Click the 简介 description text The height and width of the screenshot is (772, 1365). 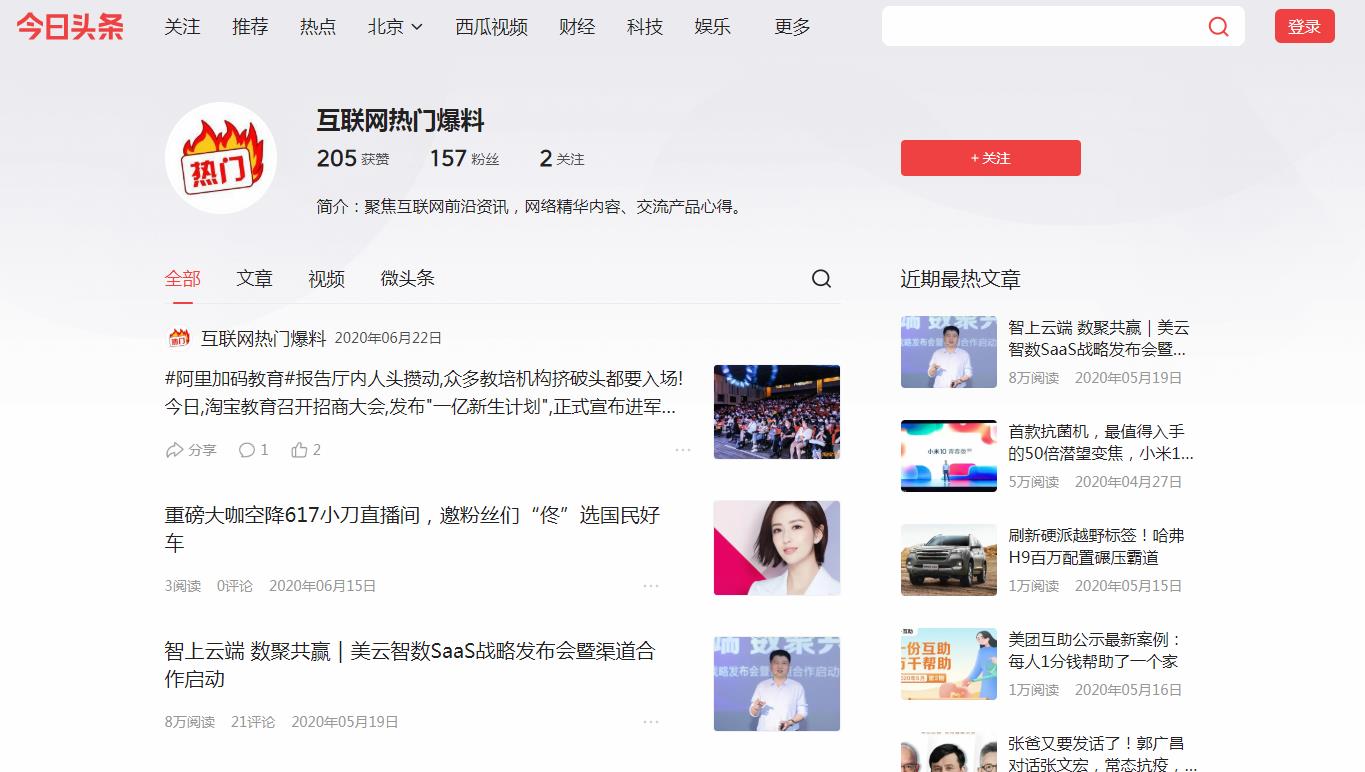click(x=531, y=207)
